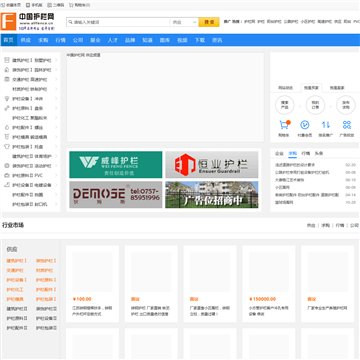Click 知道 in the blue navigation bar
This screenshot has width=360, height=360.
click(147, 40)
